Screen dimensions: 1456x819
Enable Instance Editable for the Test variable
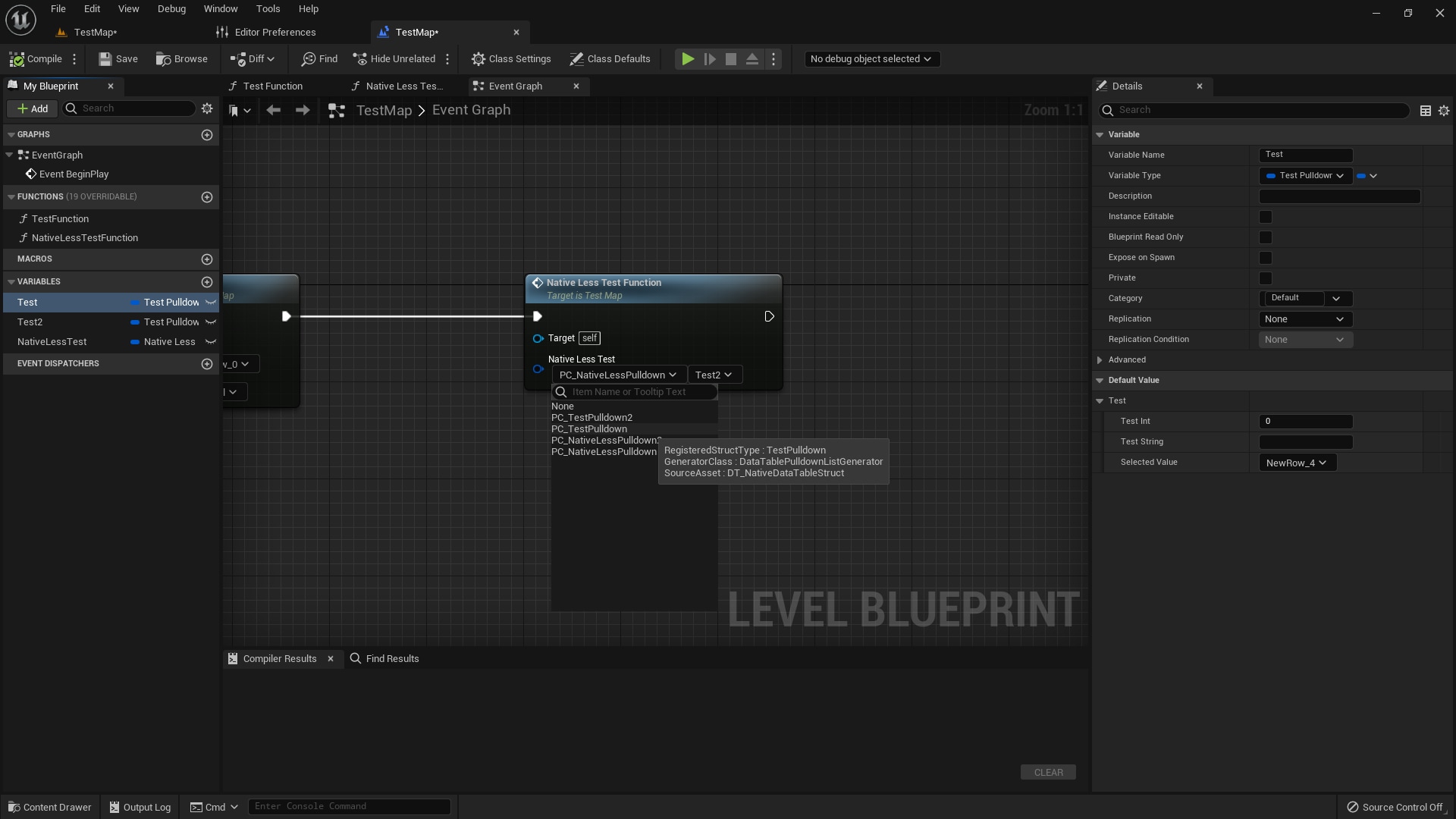tap(1266, 217)
